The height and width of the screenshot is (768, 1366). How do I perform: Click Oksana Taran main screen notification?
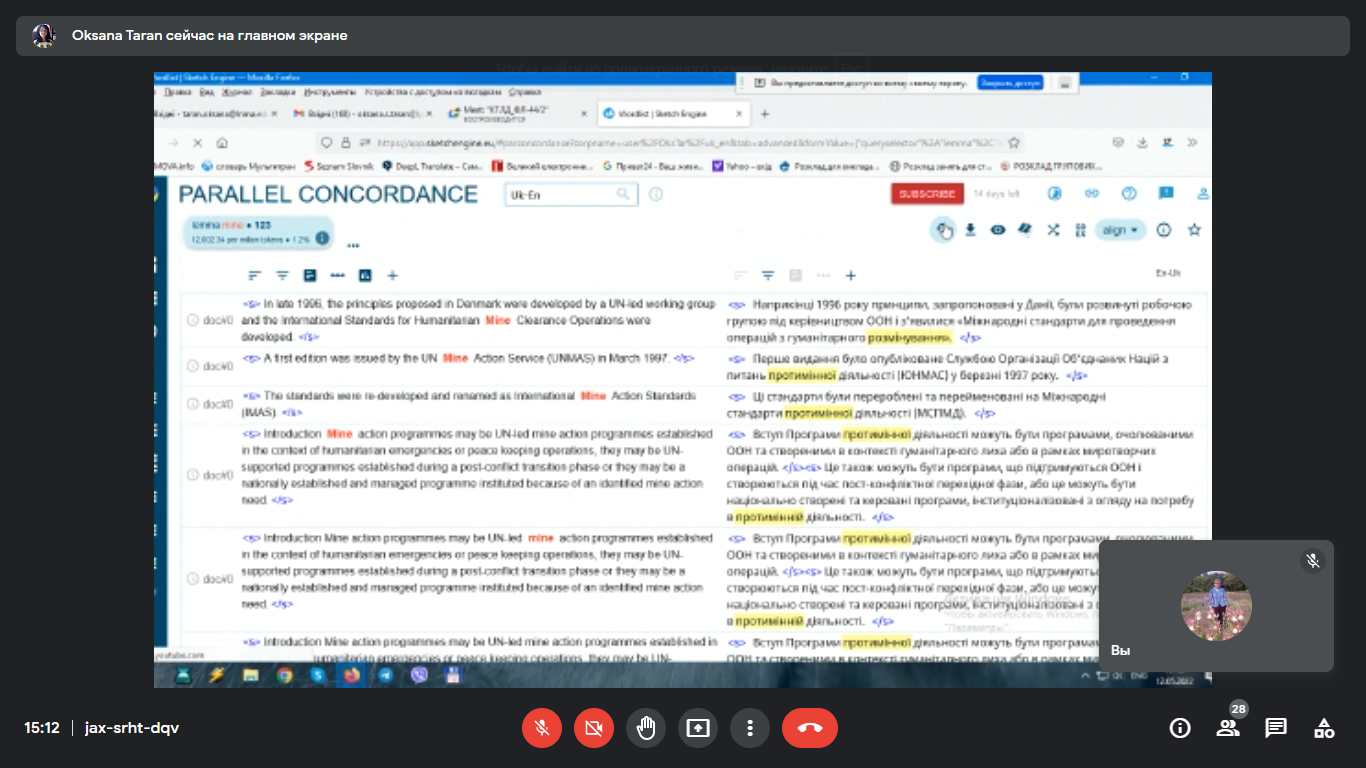click(683, 36)
